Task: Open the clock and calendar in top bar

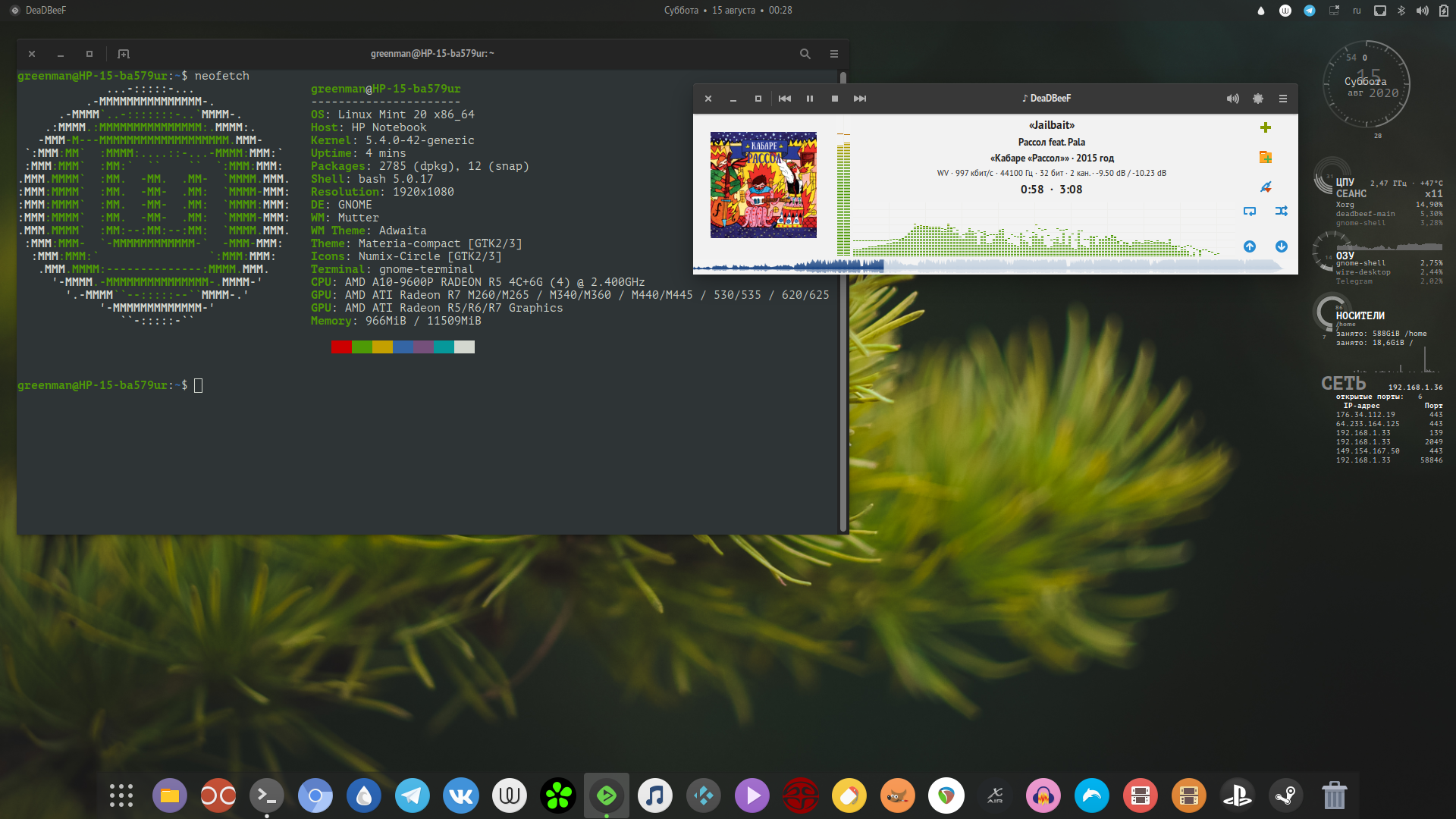Action: pyautogui.click(x=728, y=11)
